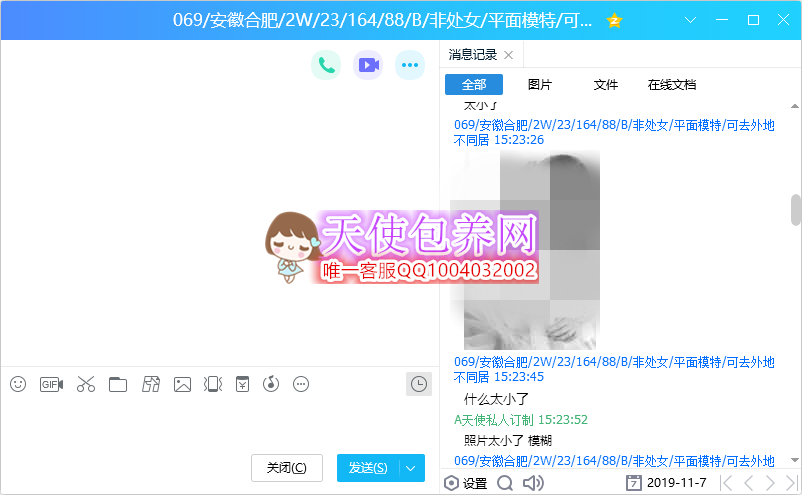Open the send file folder icon
The image size is (802, 495).
[x=118, y=384]
